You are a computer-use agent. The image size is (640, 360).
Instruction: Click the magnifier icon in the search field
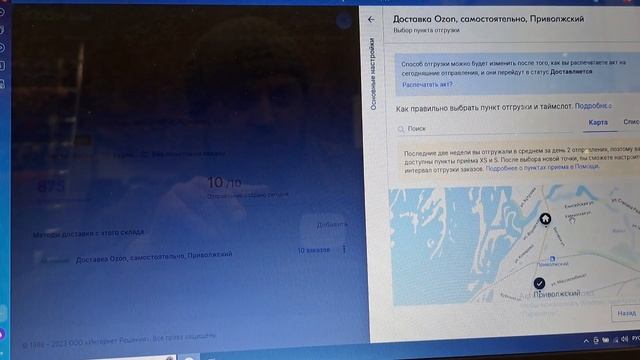pyautogui.click(x=401, y=129)
